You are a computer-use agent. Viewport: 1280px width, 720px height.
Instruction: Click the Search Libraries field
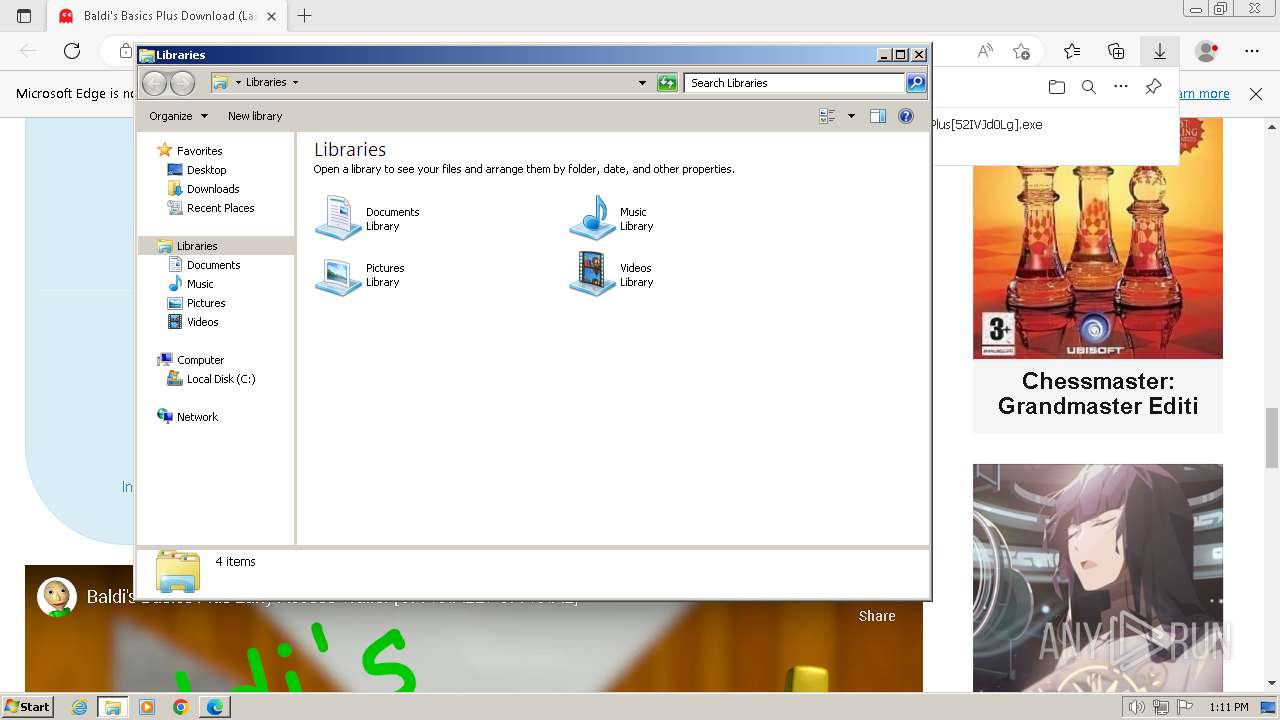point(795,83)
